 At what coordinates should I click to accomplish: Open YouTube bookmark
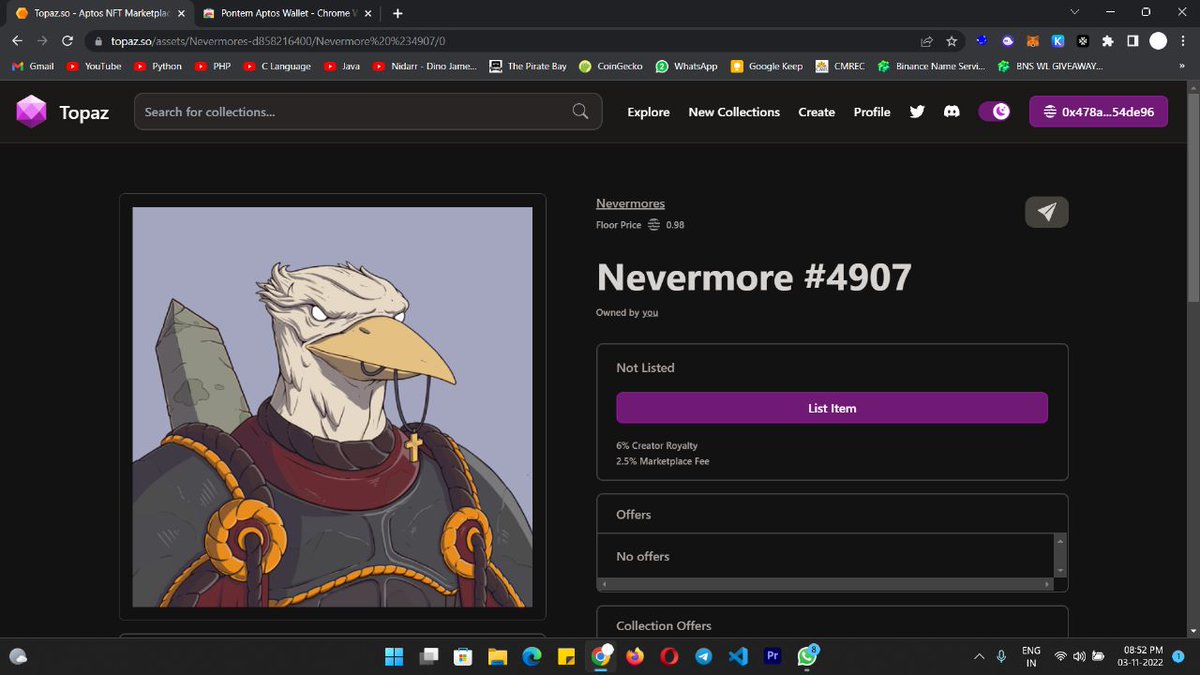(x=94, y=66)
